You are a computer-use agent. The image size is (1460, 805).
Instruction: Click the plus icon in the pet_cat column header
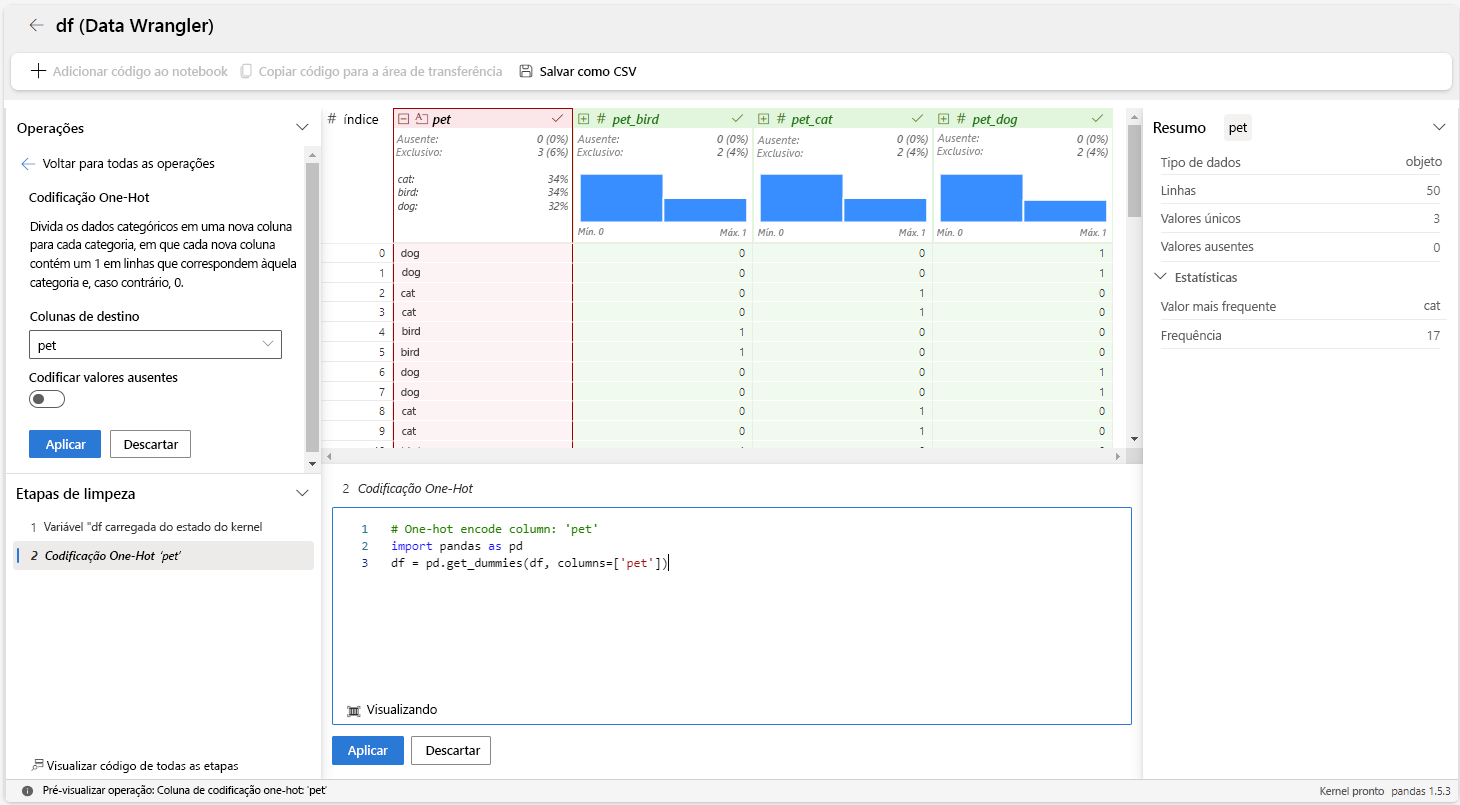click(764, 119)
